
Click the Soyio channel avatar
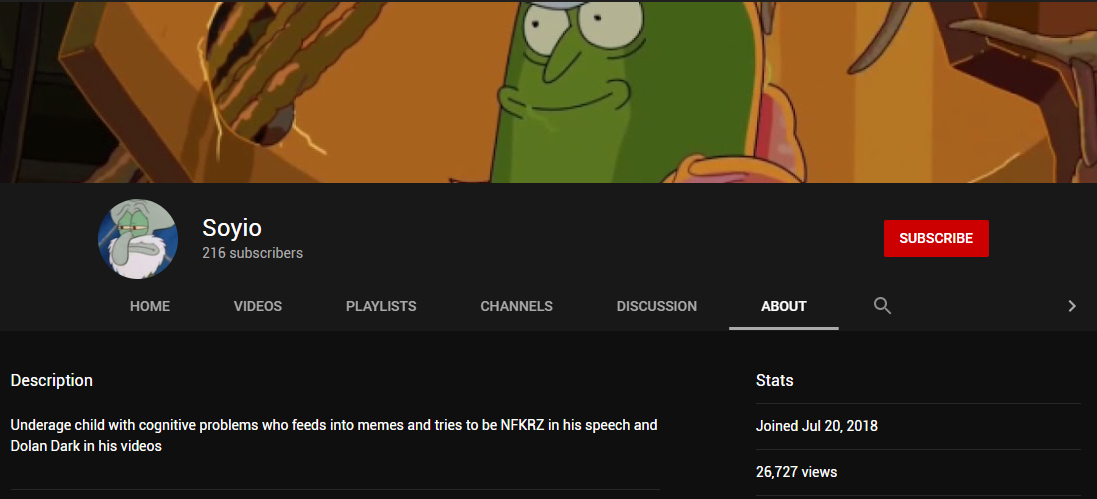coord(138,239)
